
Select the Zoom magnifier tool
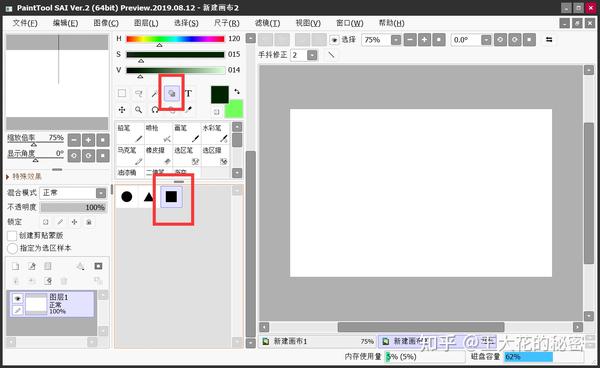138,110
